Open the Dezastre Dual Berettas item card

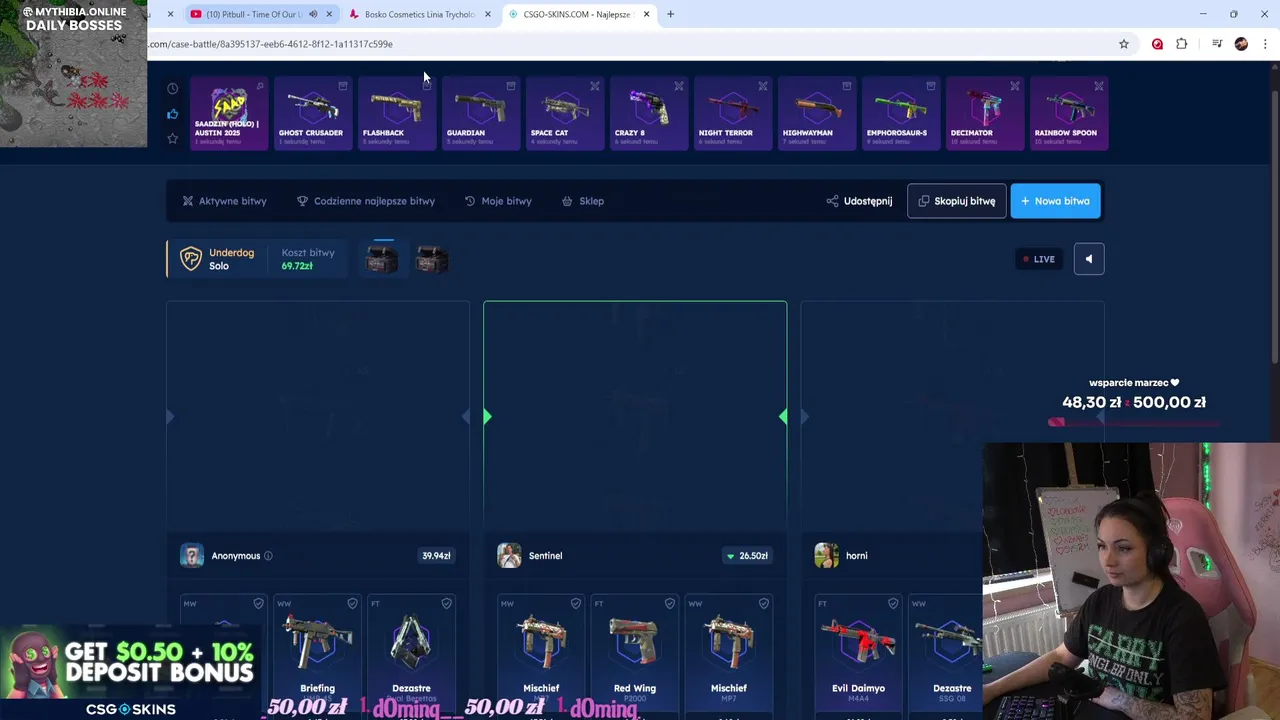(x=411, y=656)
